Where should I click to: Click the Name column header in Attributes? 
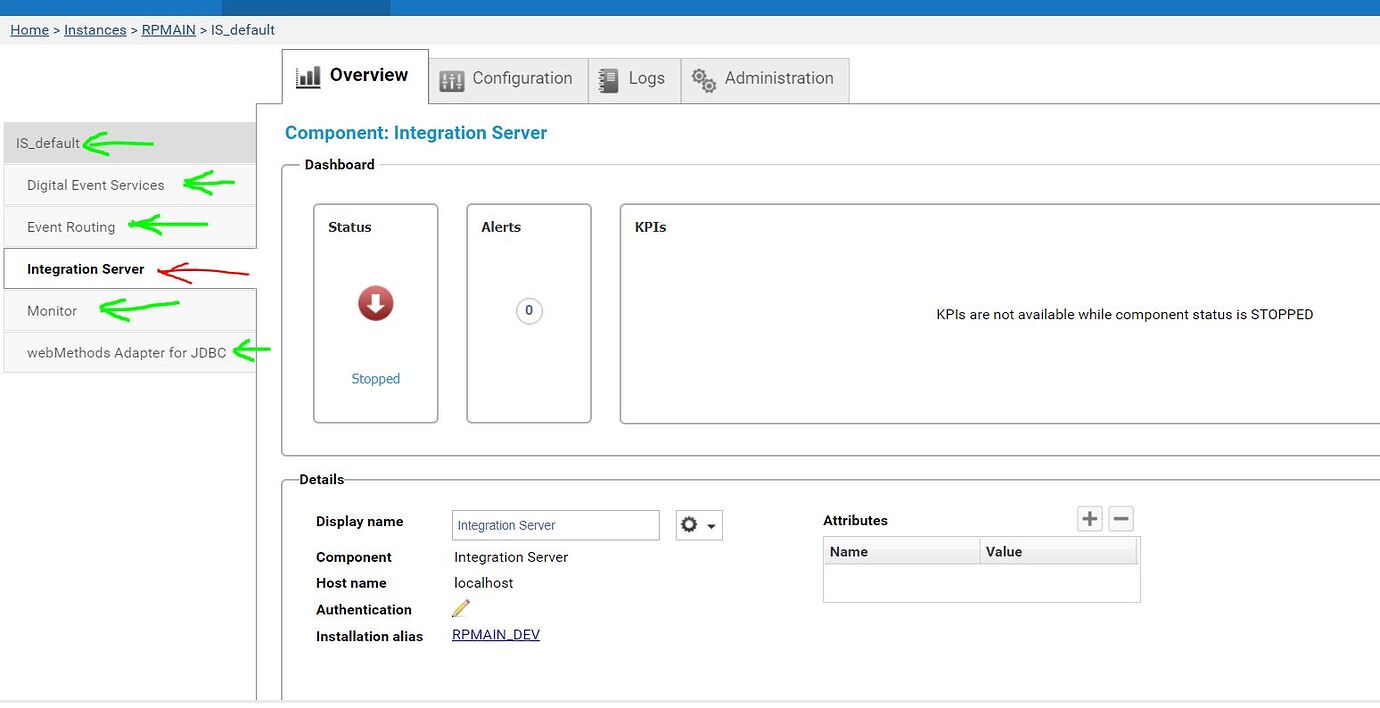click(x=902, y=551)
